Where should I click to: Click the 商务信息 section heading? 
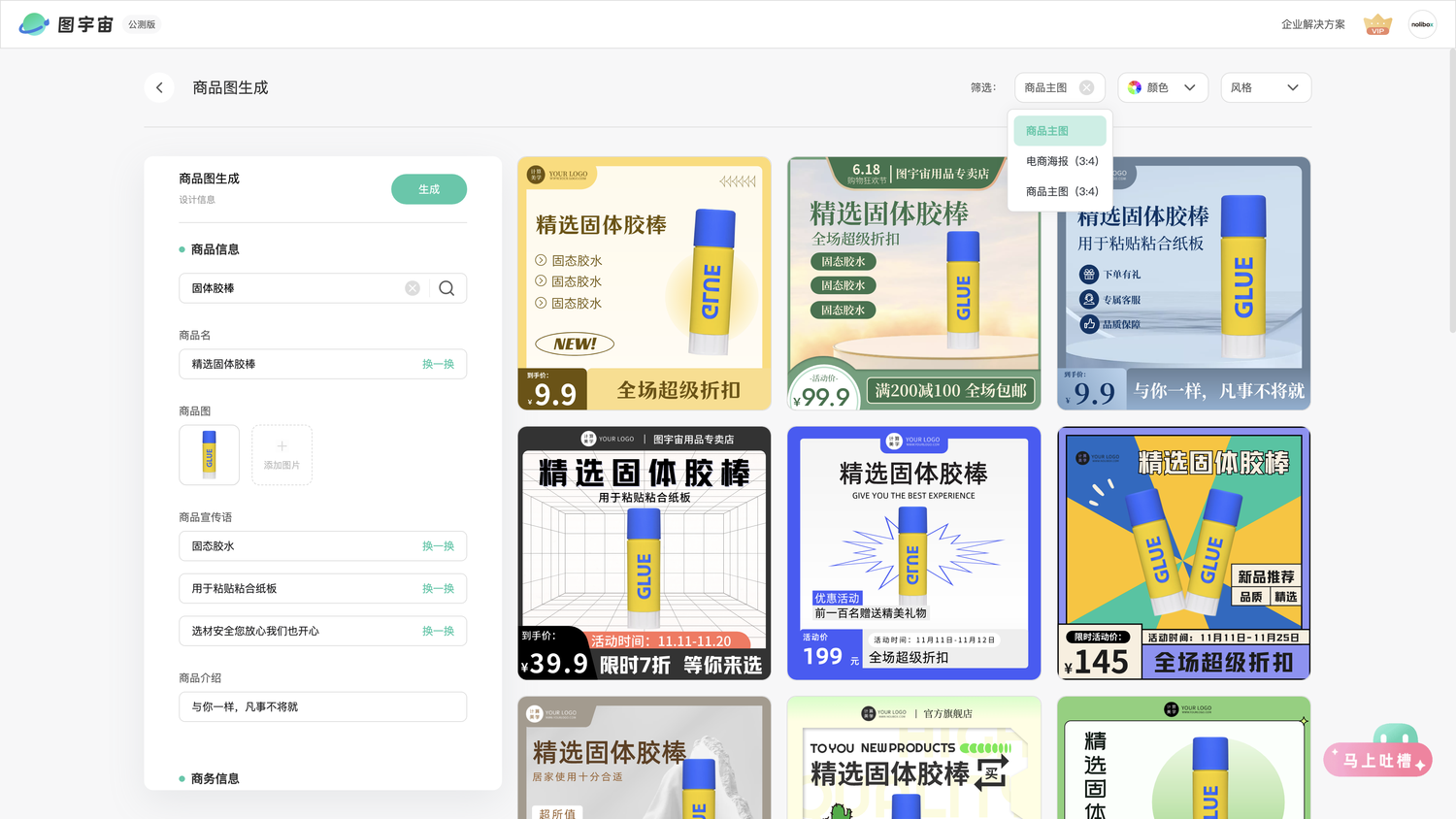[x=215, y=778]
